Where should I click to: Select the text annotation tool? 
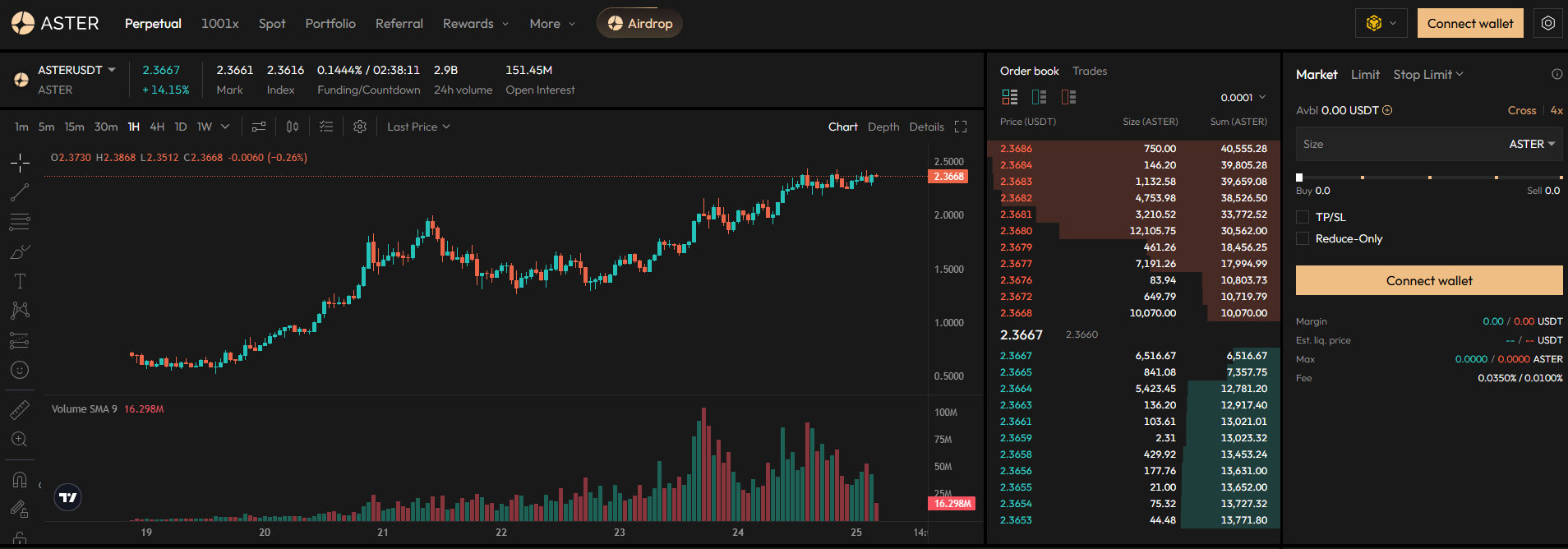click(x=20, y=281)
